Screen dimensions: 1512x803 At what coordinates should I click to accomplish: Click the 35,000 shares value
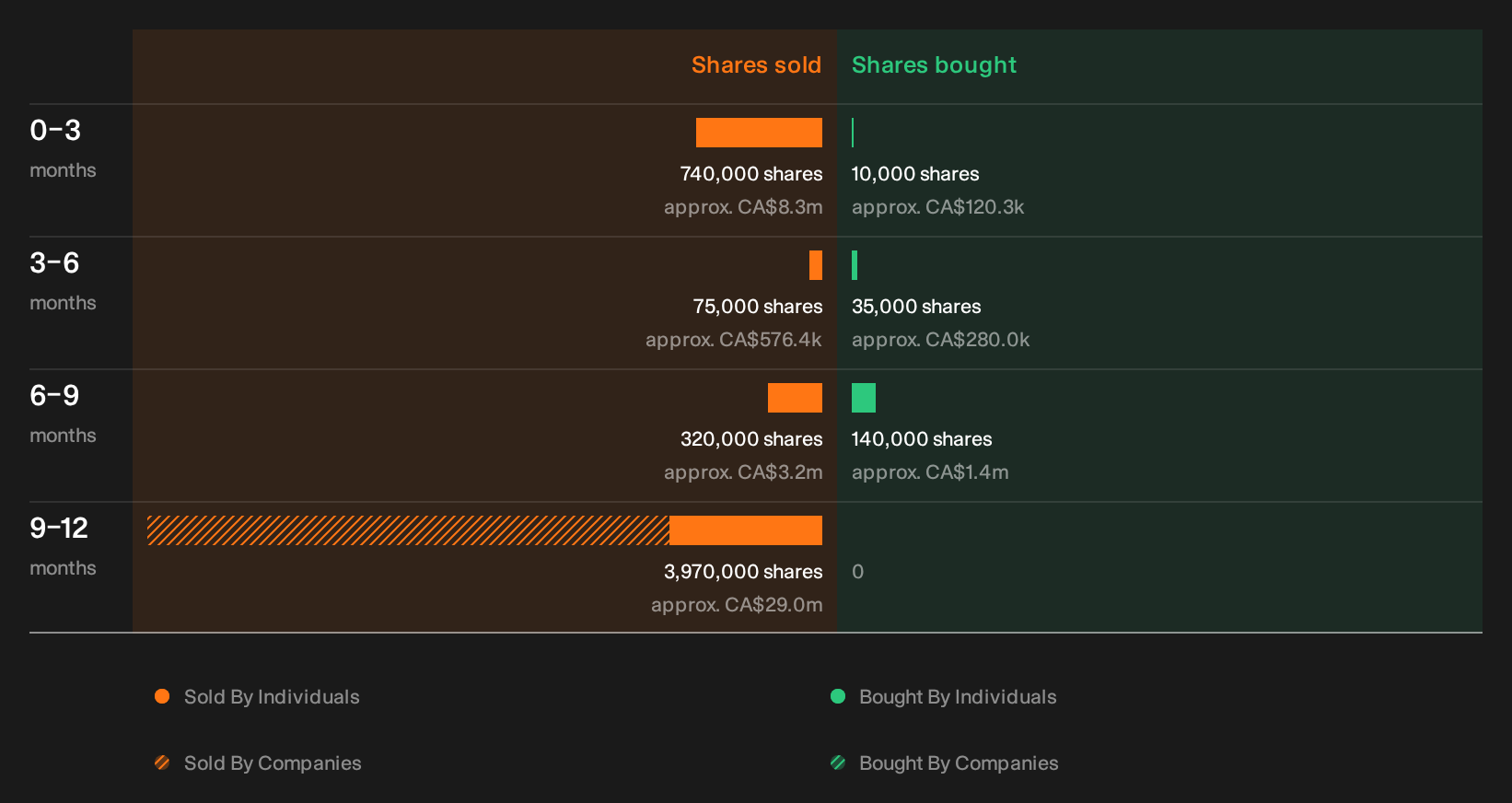pyautogui.click(x=916, y=307)
